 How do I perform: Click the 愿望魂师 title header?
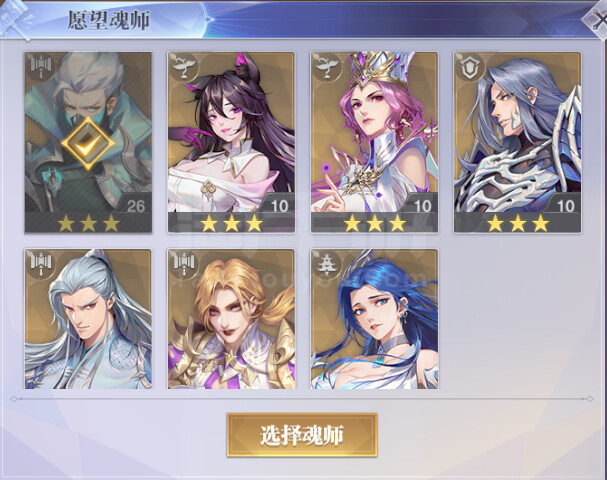pyautogui.click(x=109, y=20)
